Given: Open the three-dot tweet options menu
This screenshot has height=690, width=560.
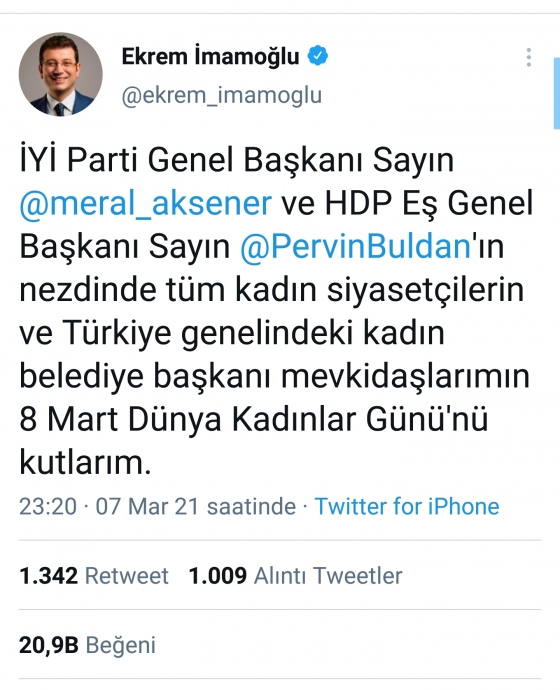Looking at the screenshot, I should 528,58.
